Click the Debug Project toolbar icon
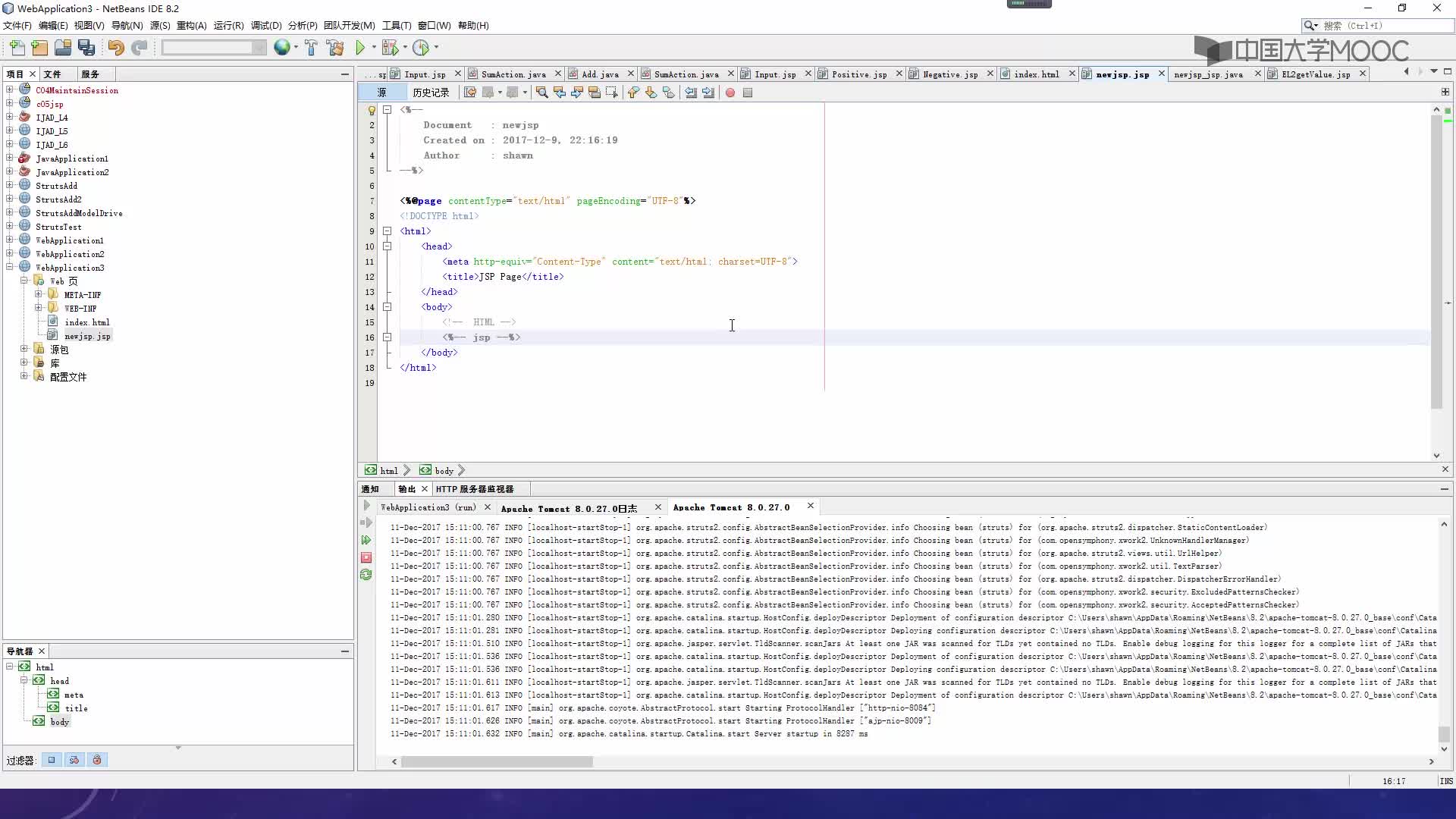1456x819 pixels. coord(391,48)
